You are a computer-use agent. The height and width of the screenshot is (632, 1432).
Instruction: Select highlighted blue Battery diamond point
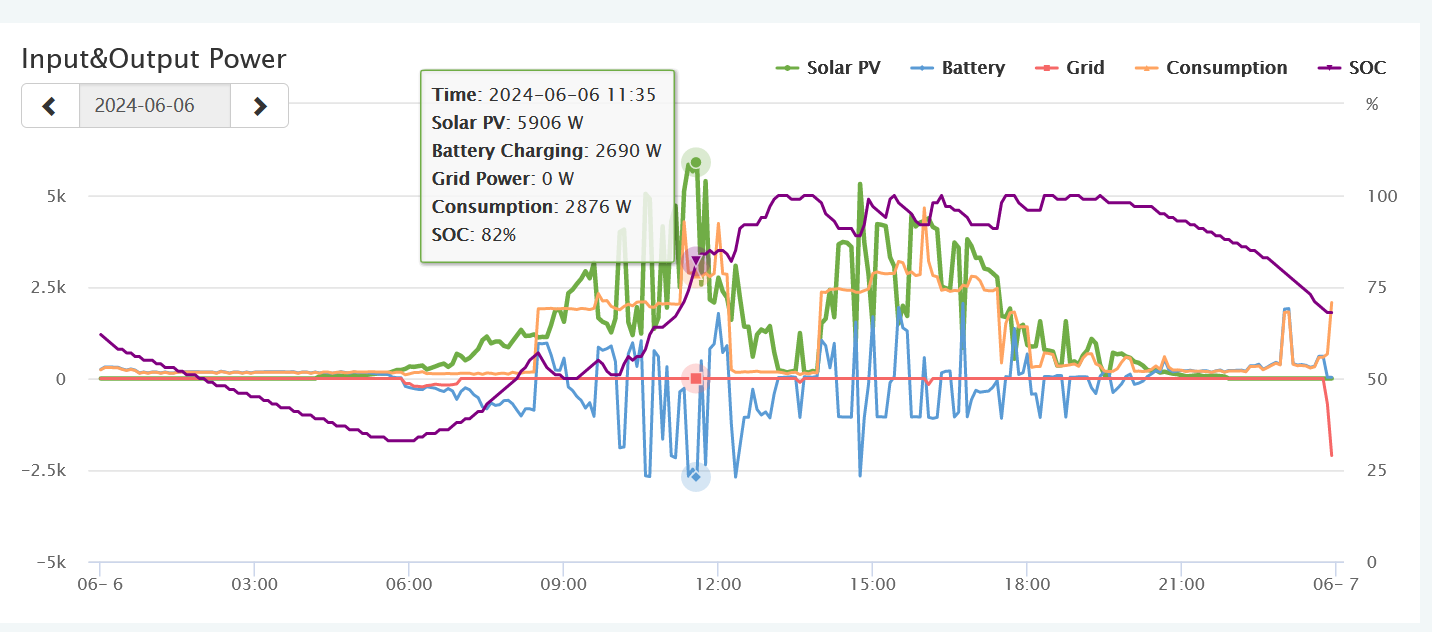tap(696, 477)
